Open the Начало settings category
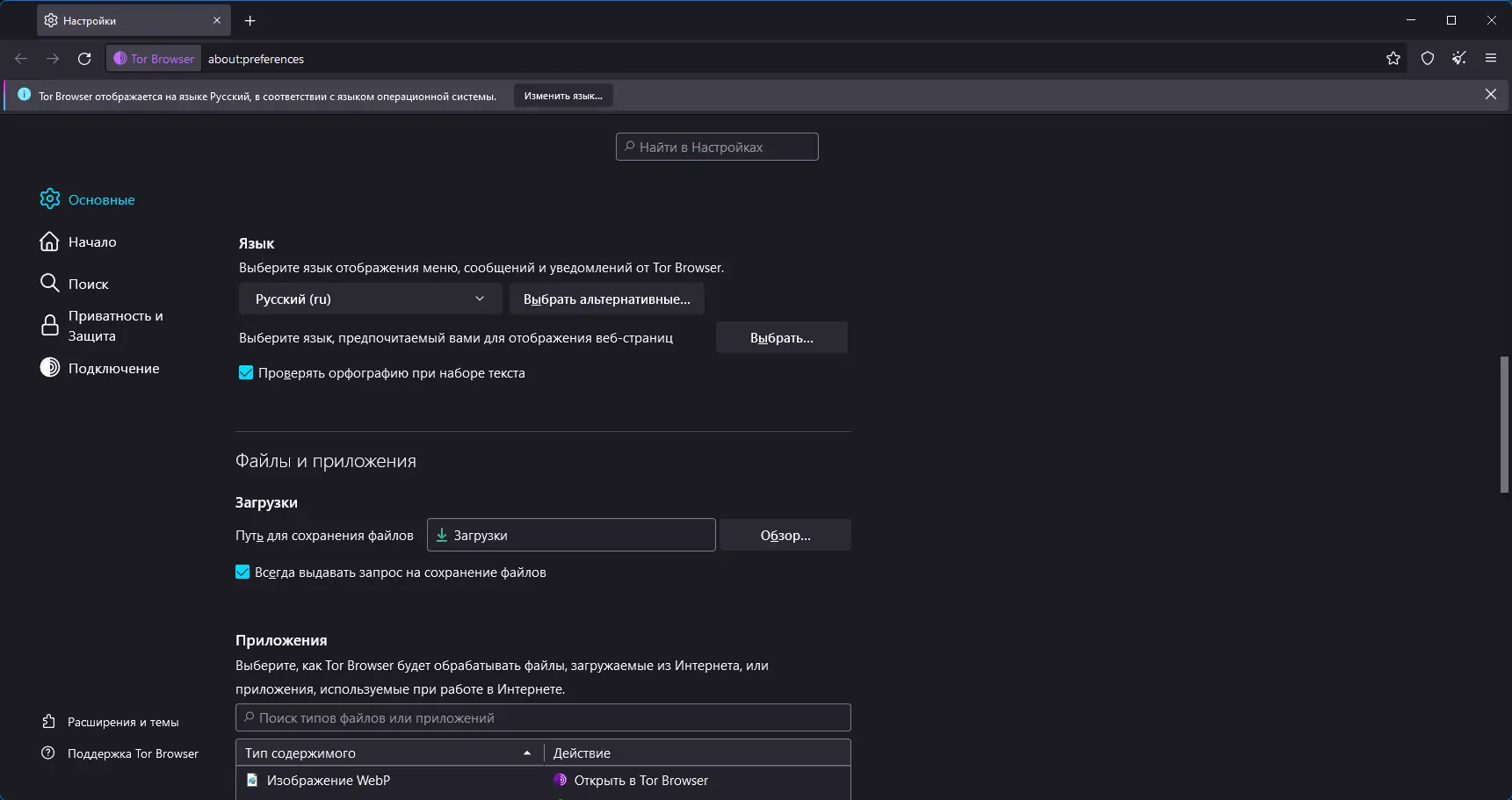 pos(78,241)
